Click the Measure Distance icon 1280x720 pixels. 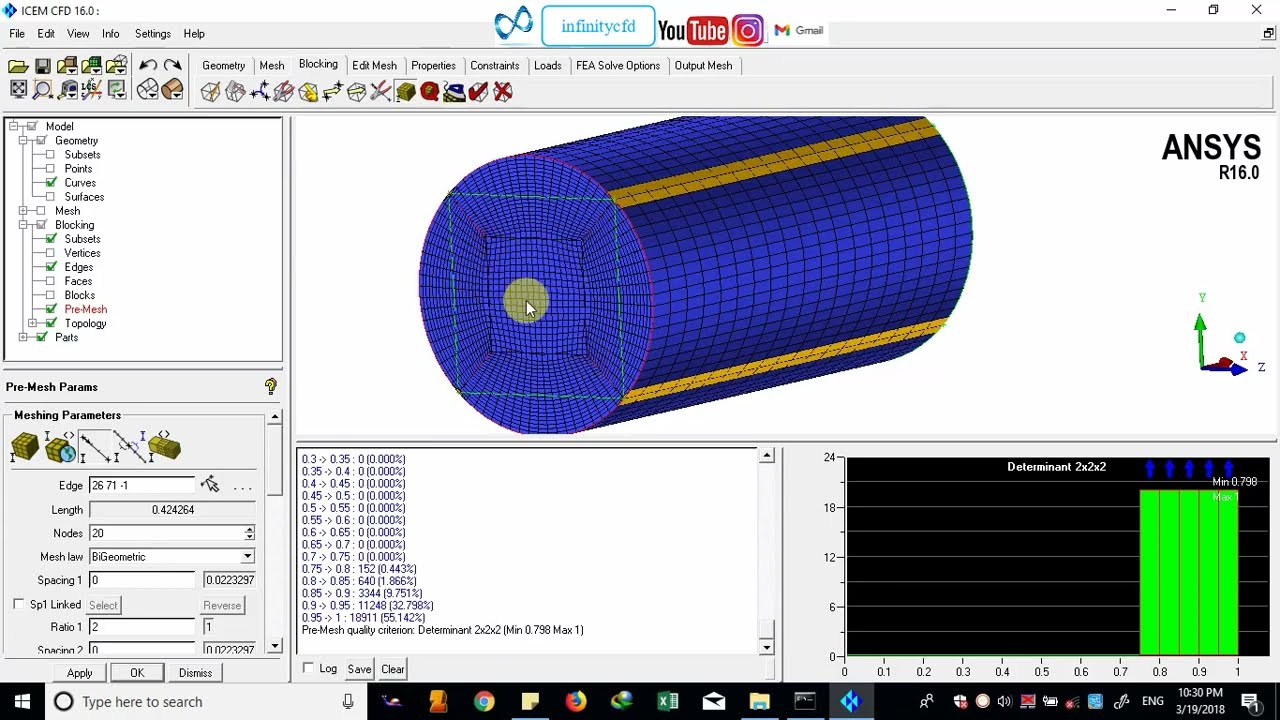67,90
